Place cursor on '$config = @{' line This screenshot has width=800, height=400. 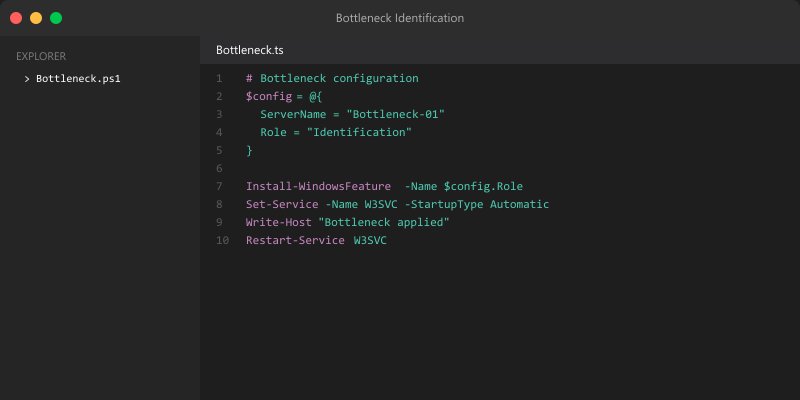284,96
